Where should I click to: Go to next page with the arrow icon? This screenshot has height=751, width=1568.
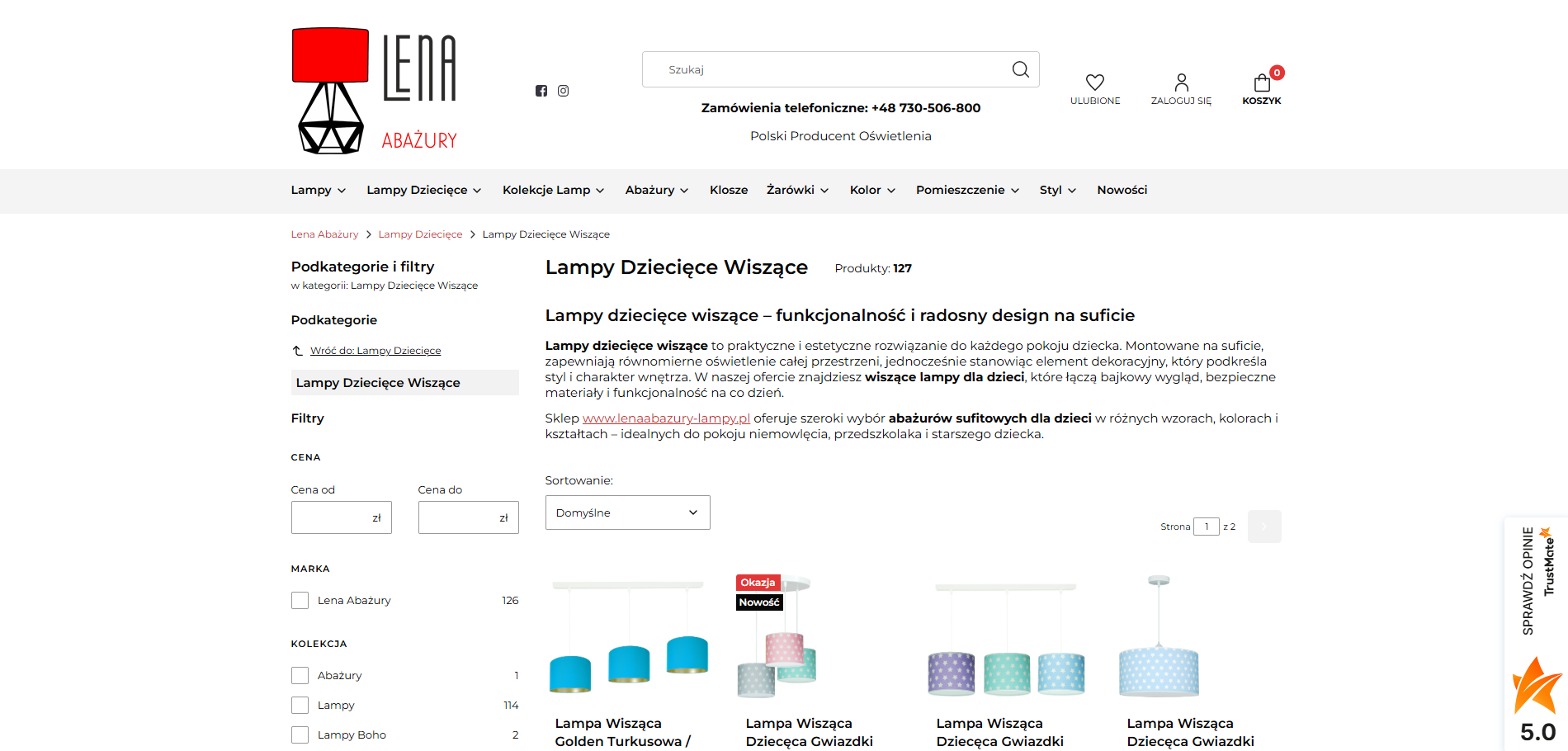tap(1263, 527)
